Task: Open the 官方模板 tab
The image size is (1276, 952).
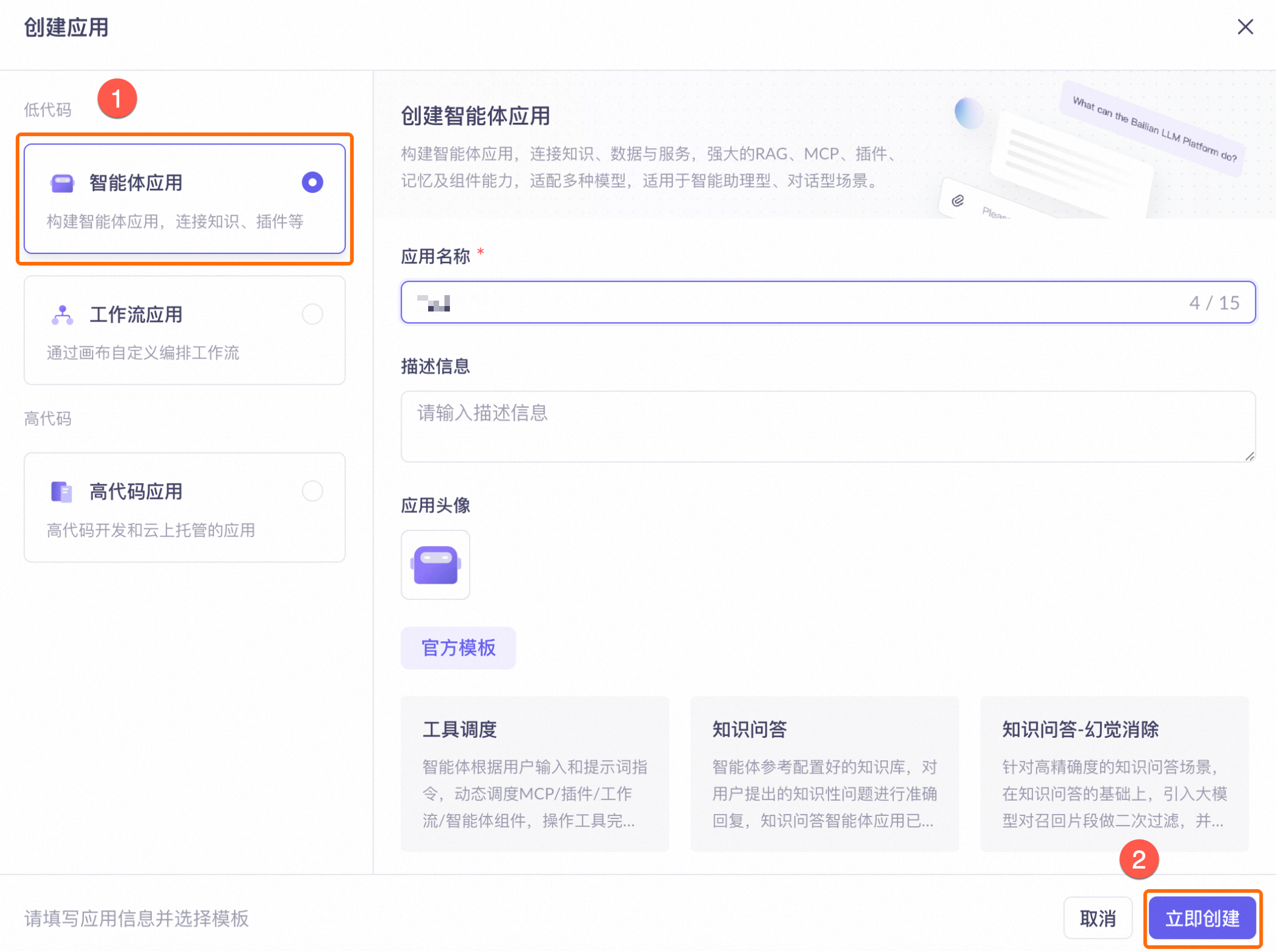Action: click(x=458, y=648)
